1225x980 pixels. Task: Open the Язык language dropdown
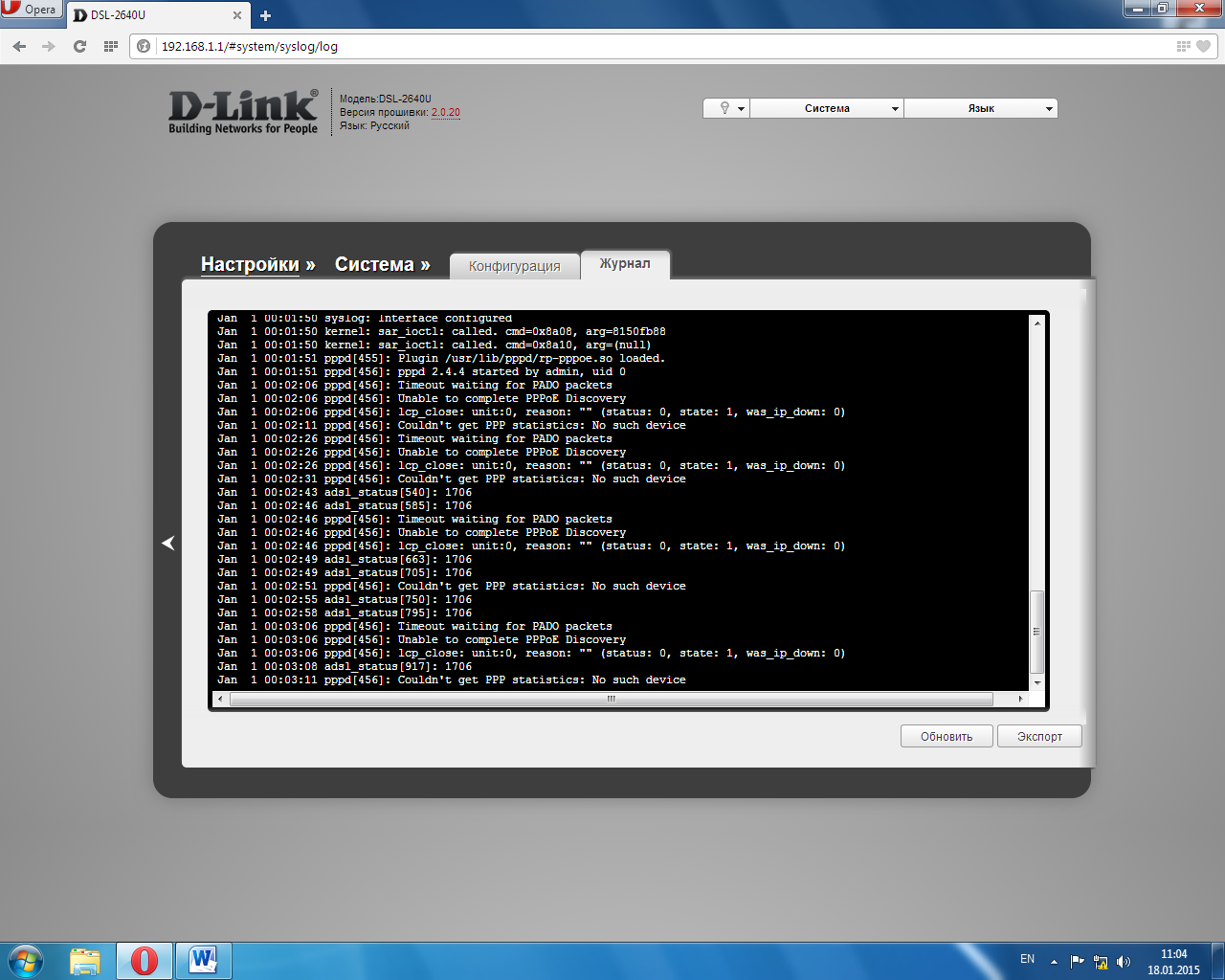click(981, 108)
